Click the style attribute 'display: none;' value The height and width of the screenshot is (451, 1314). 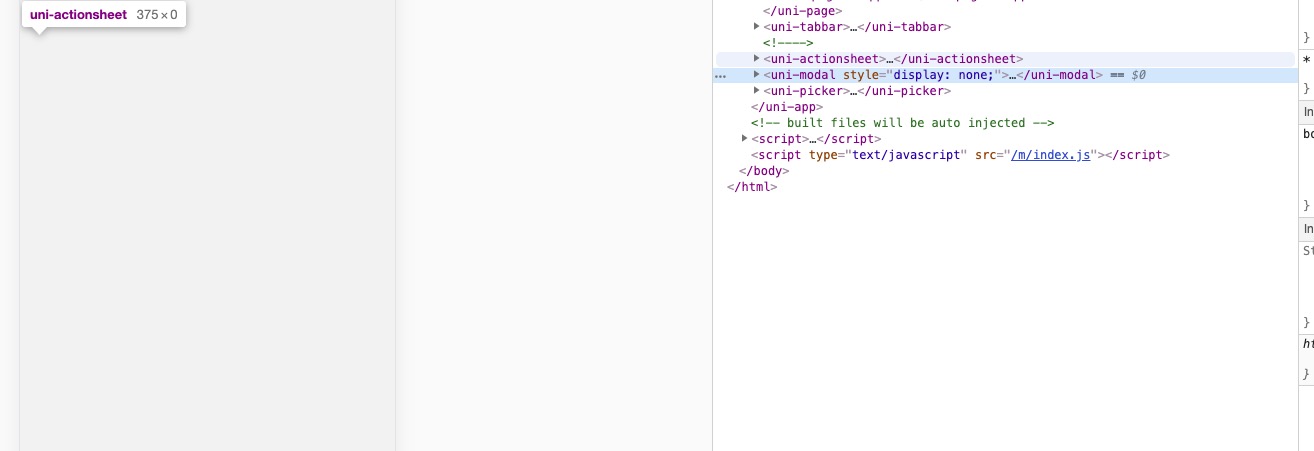click(x=943, y=75)
